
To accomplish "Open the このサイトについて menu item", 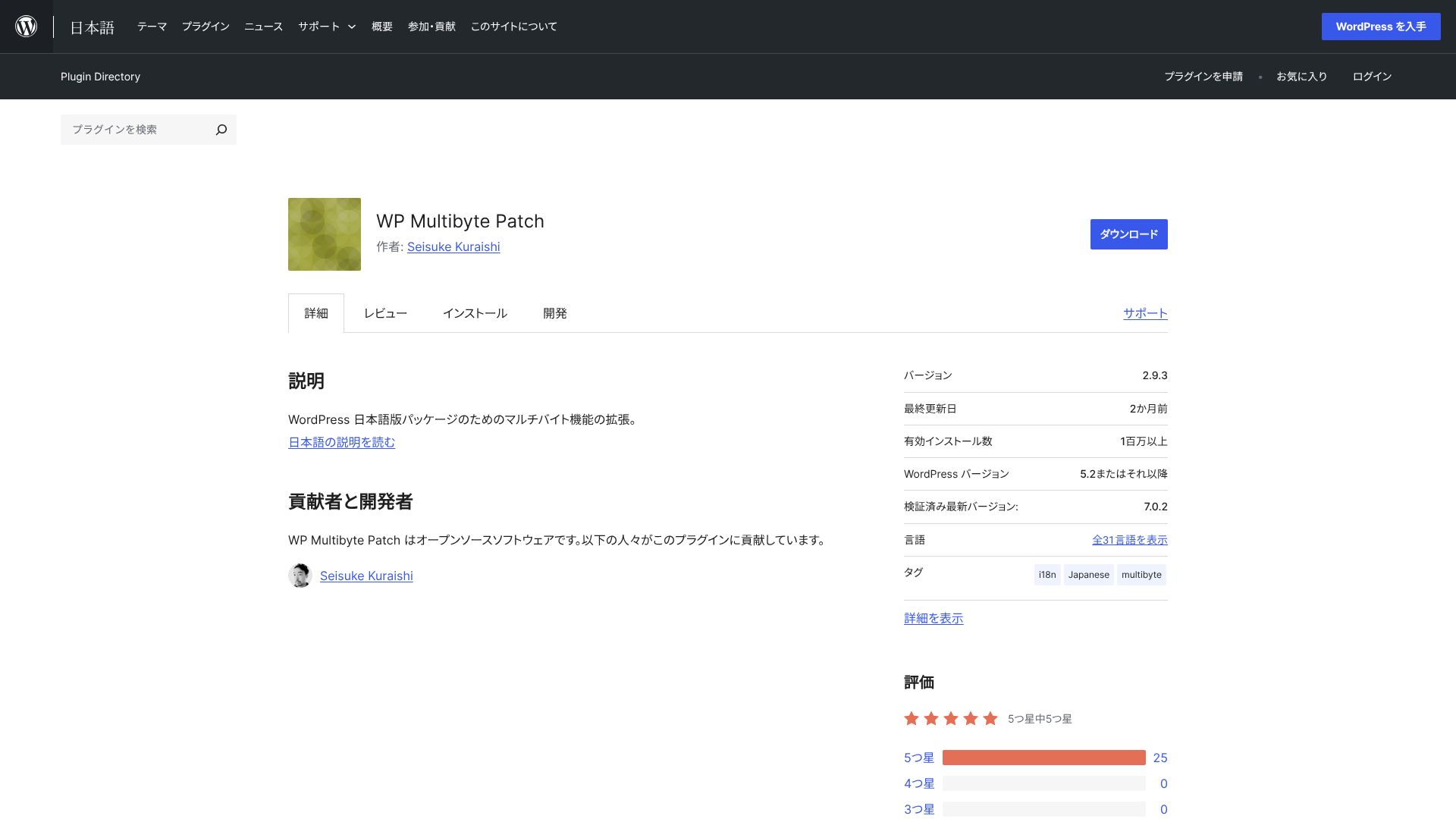I will coord(513,27).
